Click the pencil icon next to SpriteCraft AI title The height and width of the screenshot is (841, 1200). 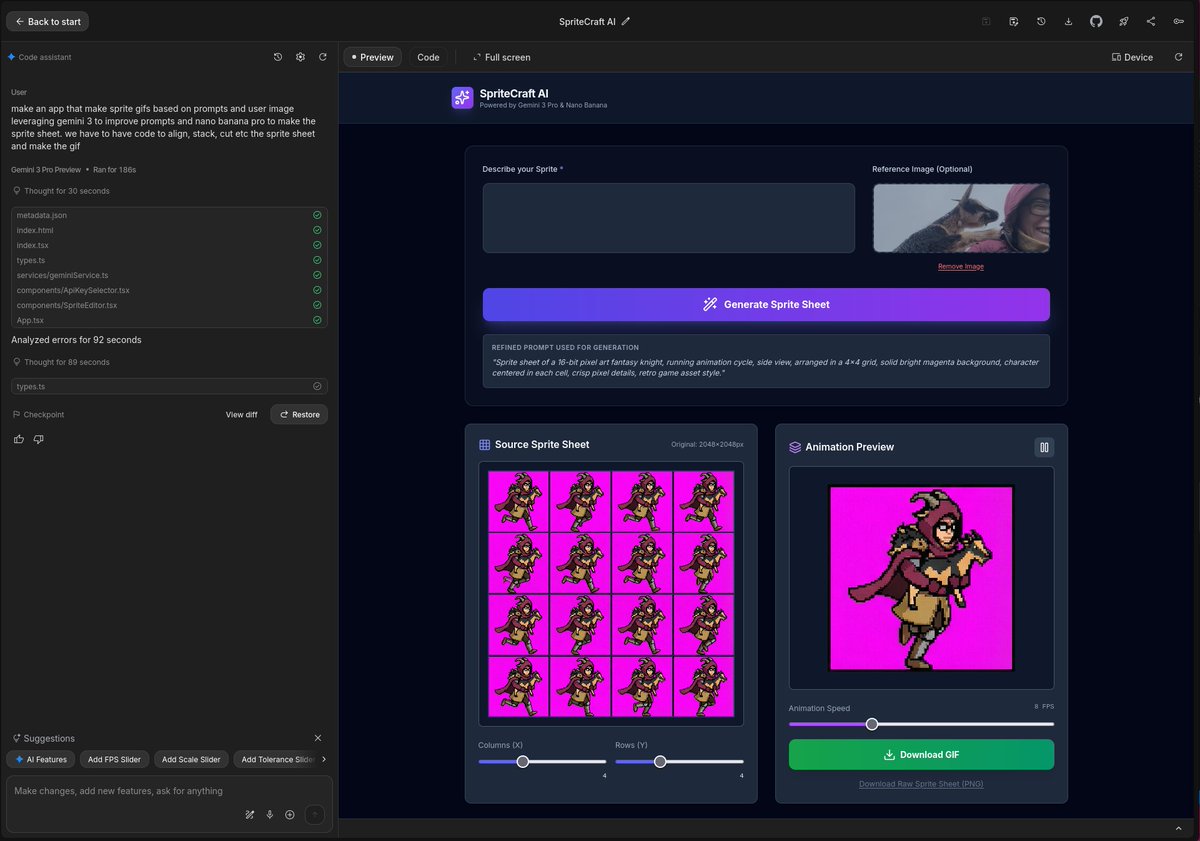point(626,21)
